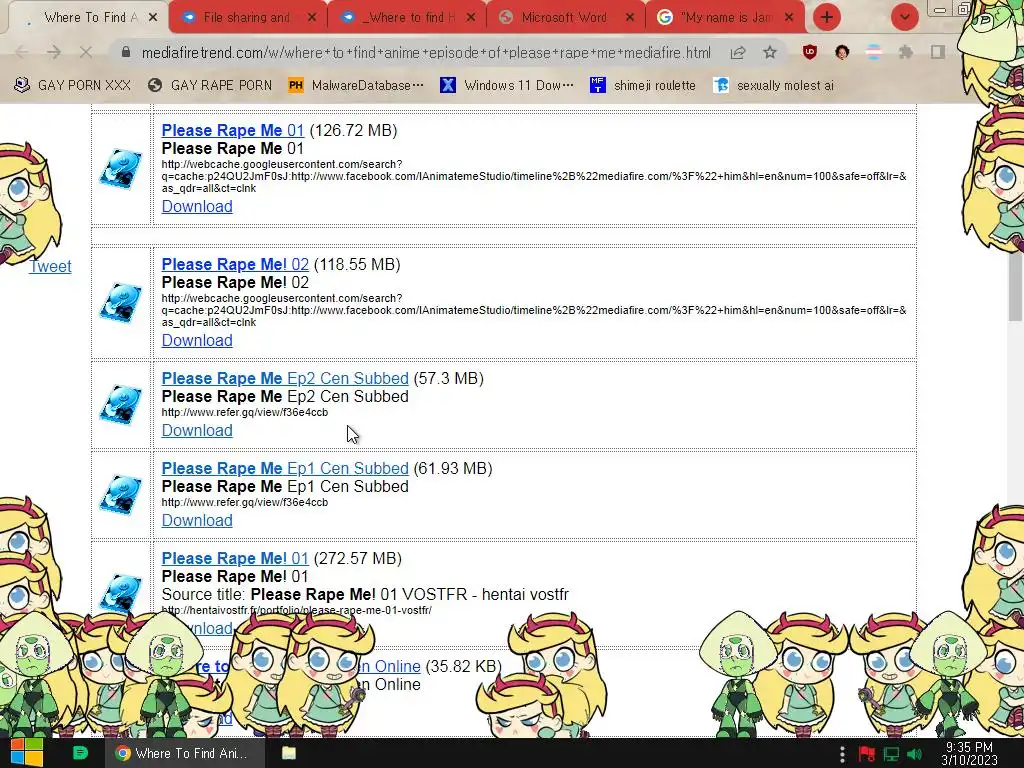The width and height of the screenshot is (1024, 768).
Task: View site info via the lock icon
Action: [x=126, y=52]
